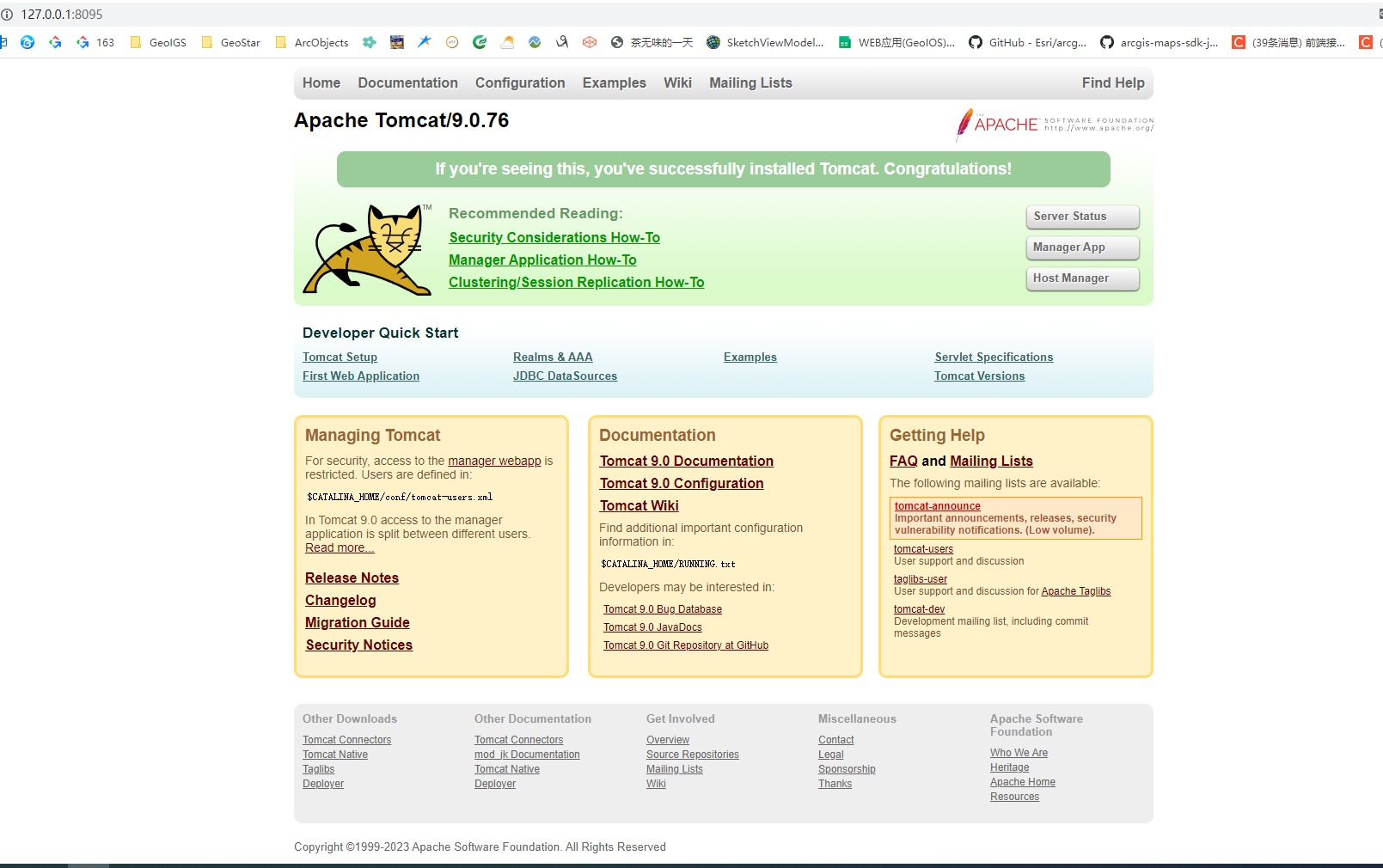
Task: Open the GitHub - Esri/arcg bookmark
Action: click(x=1028, y=42)
